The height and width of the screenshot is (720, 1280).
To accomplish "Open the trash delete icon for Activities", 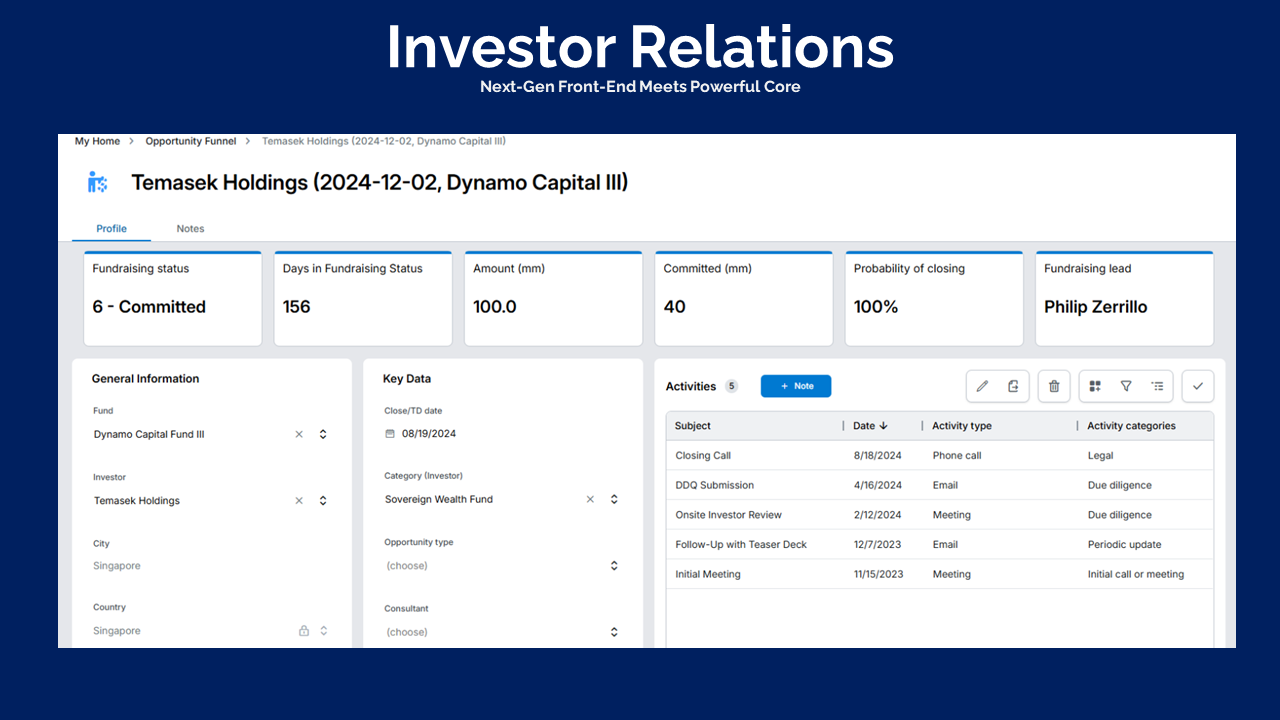I will [x=1053, y=386].
